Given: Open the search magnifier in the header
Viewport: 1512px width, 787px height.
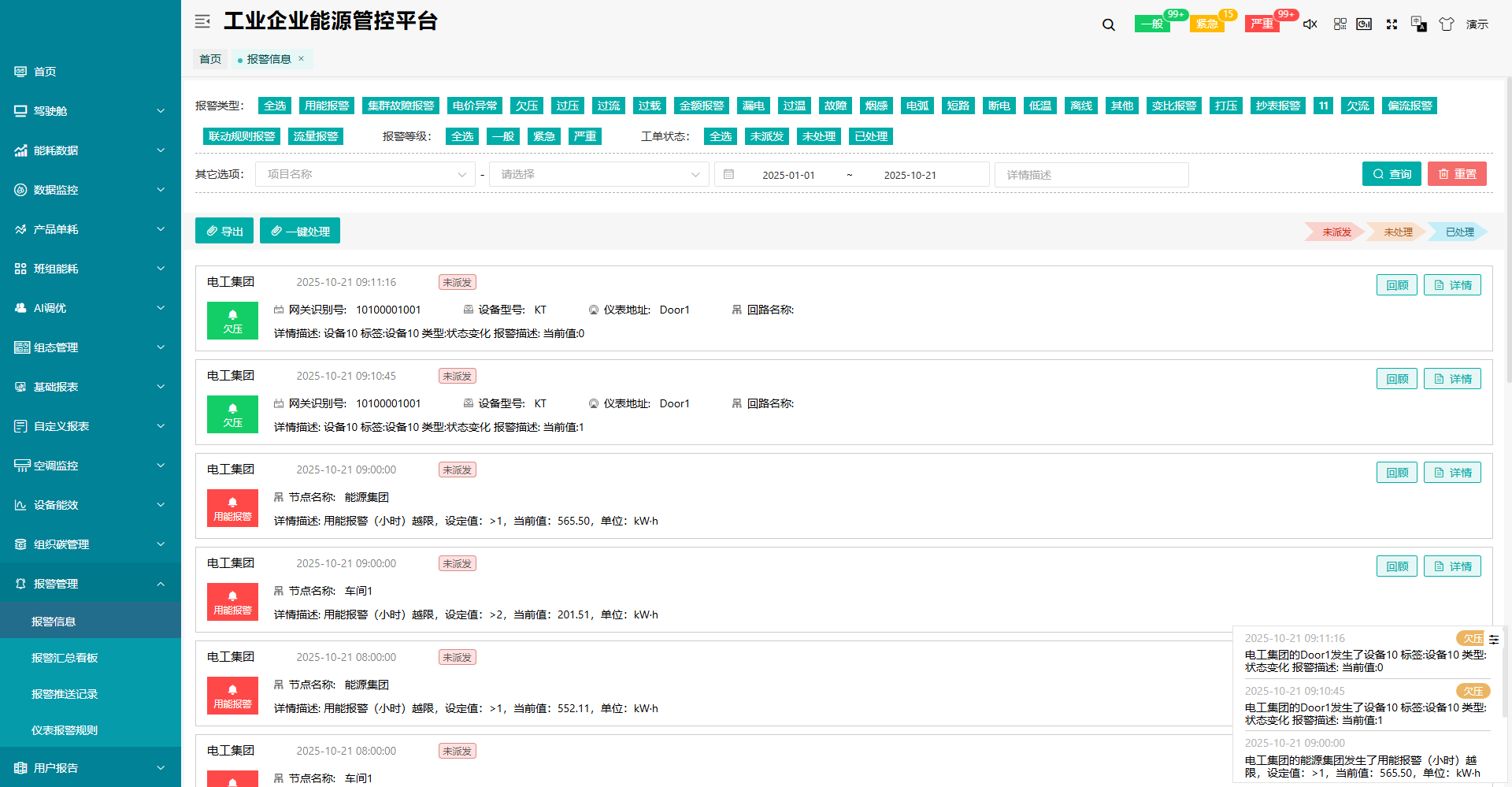Looking at the screenshot, I should (1108, 24).
